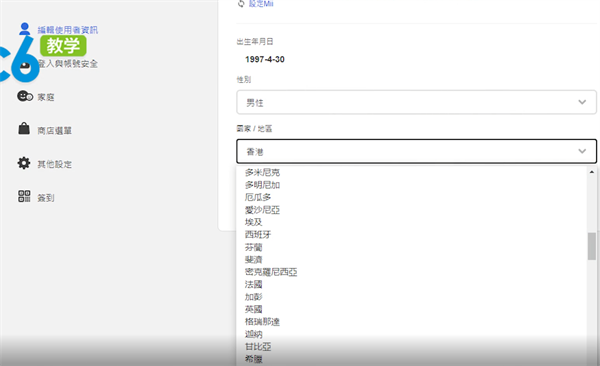Click the 商店選單 shopping bag icon

[x=24, y=129]
